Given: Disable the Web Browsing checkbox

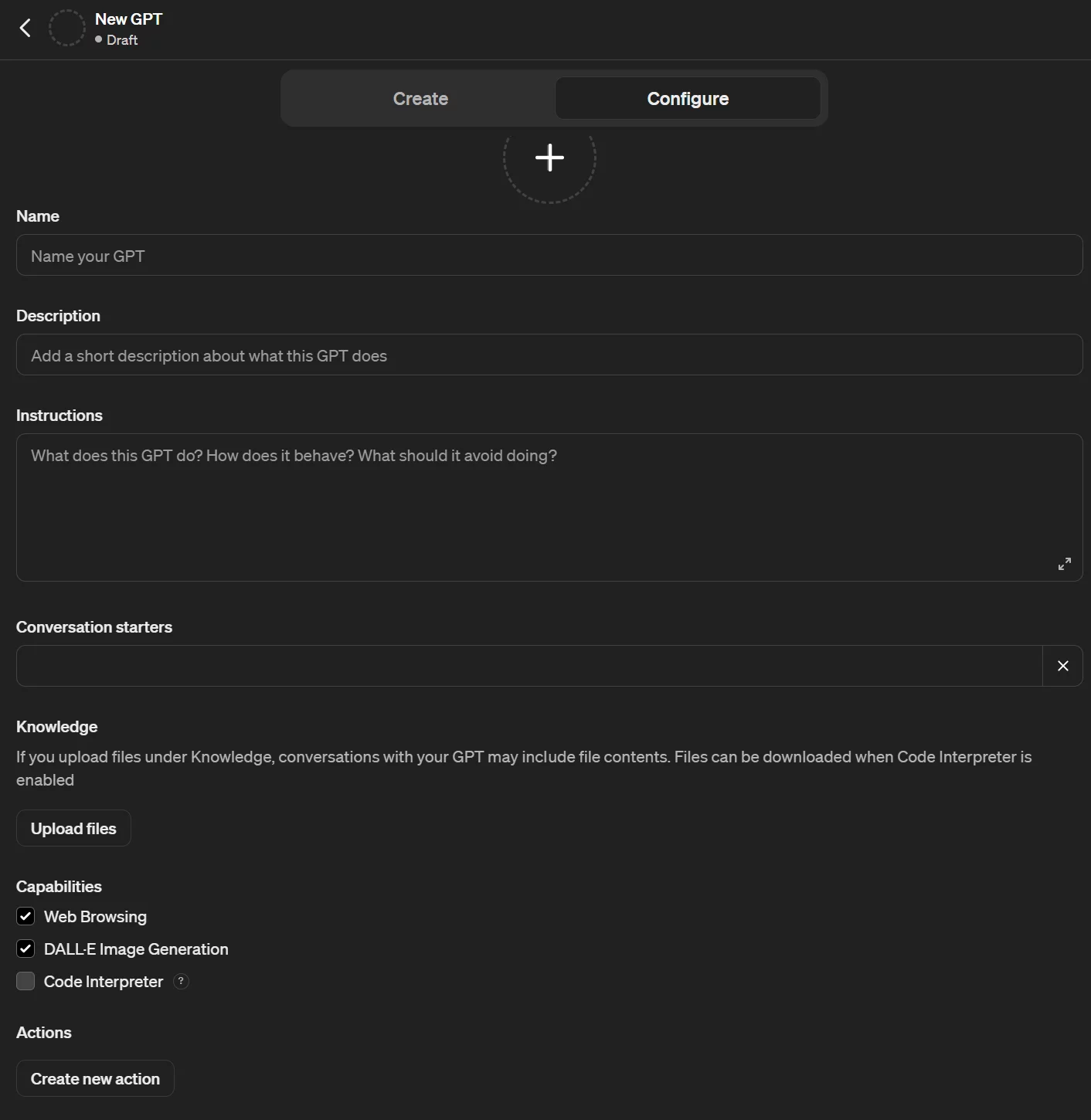Looking at the screenshot, I should (x=25, y=916).
